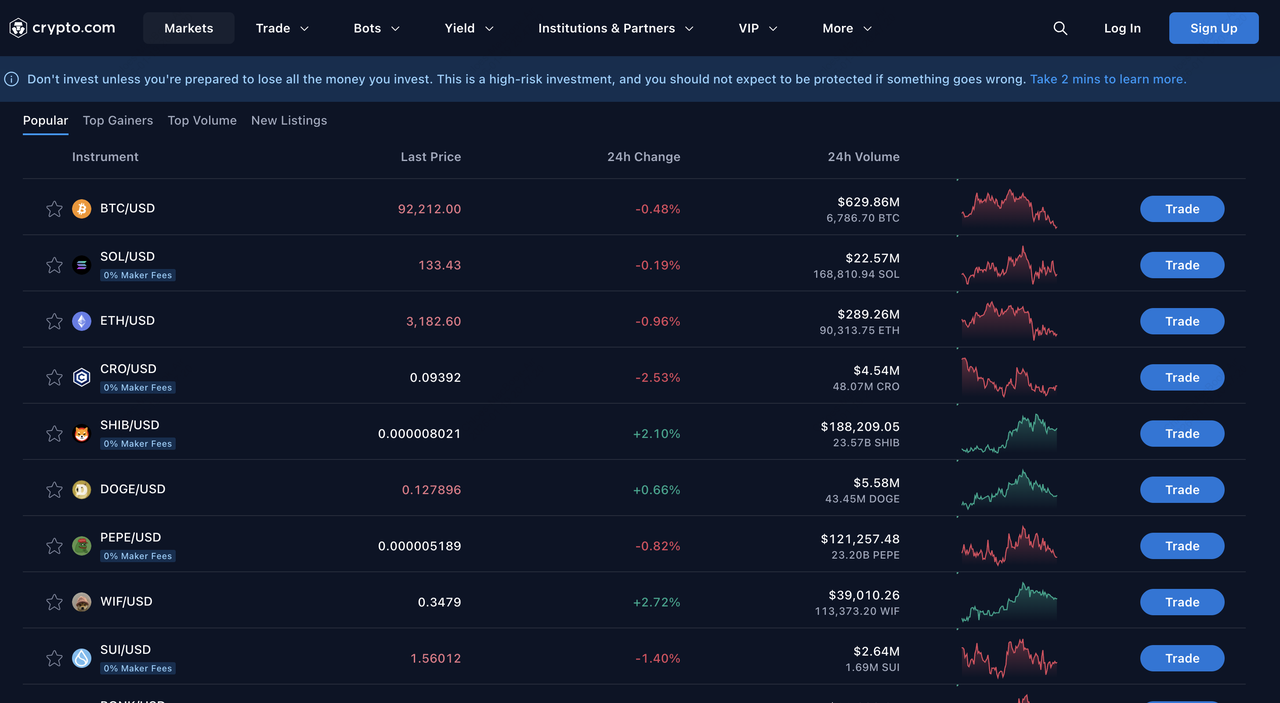Select the New Listings tab
The image size is (1280, 703).
[x=289, y=120]
